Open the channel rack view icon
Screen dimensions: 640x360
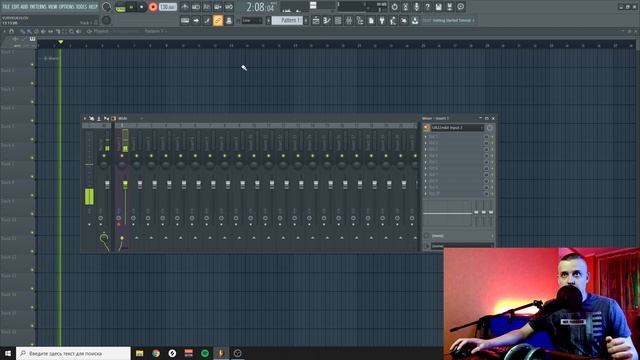[338, 20]
